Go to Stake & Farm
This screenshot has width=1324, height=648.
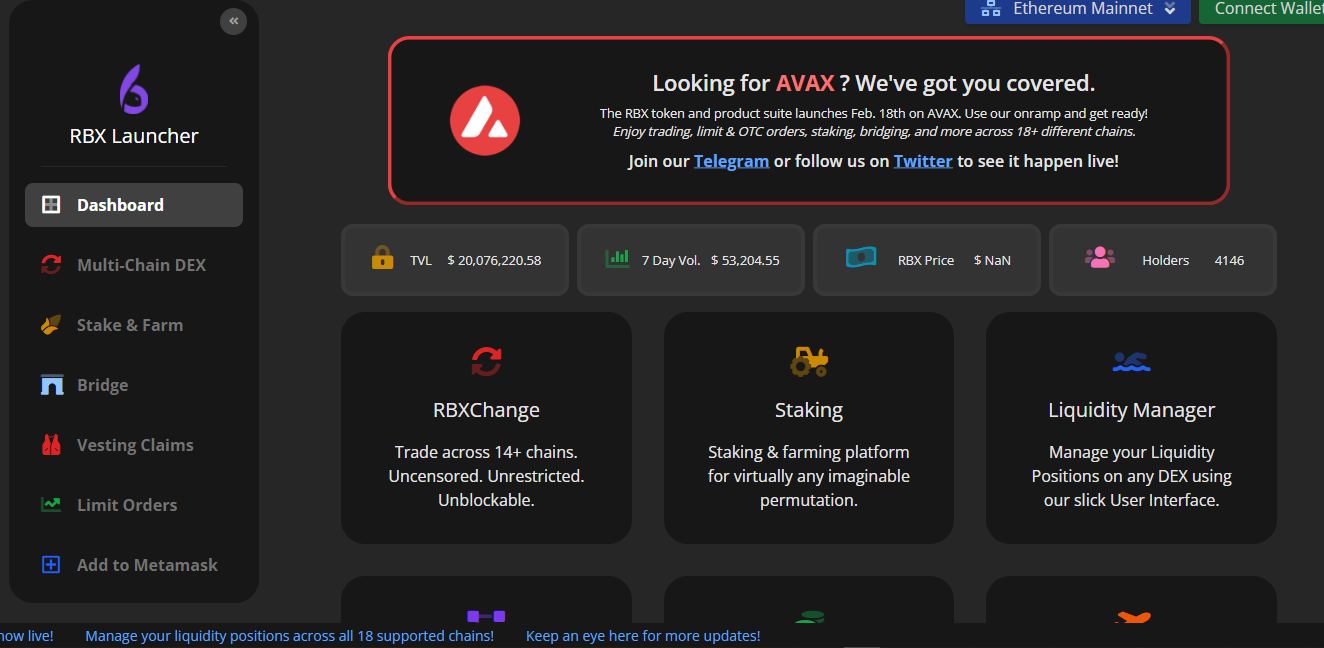pos(134,325)
